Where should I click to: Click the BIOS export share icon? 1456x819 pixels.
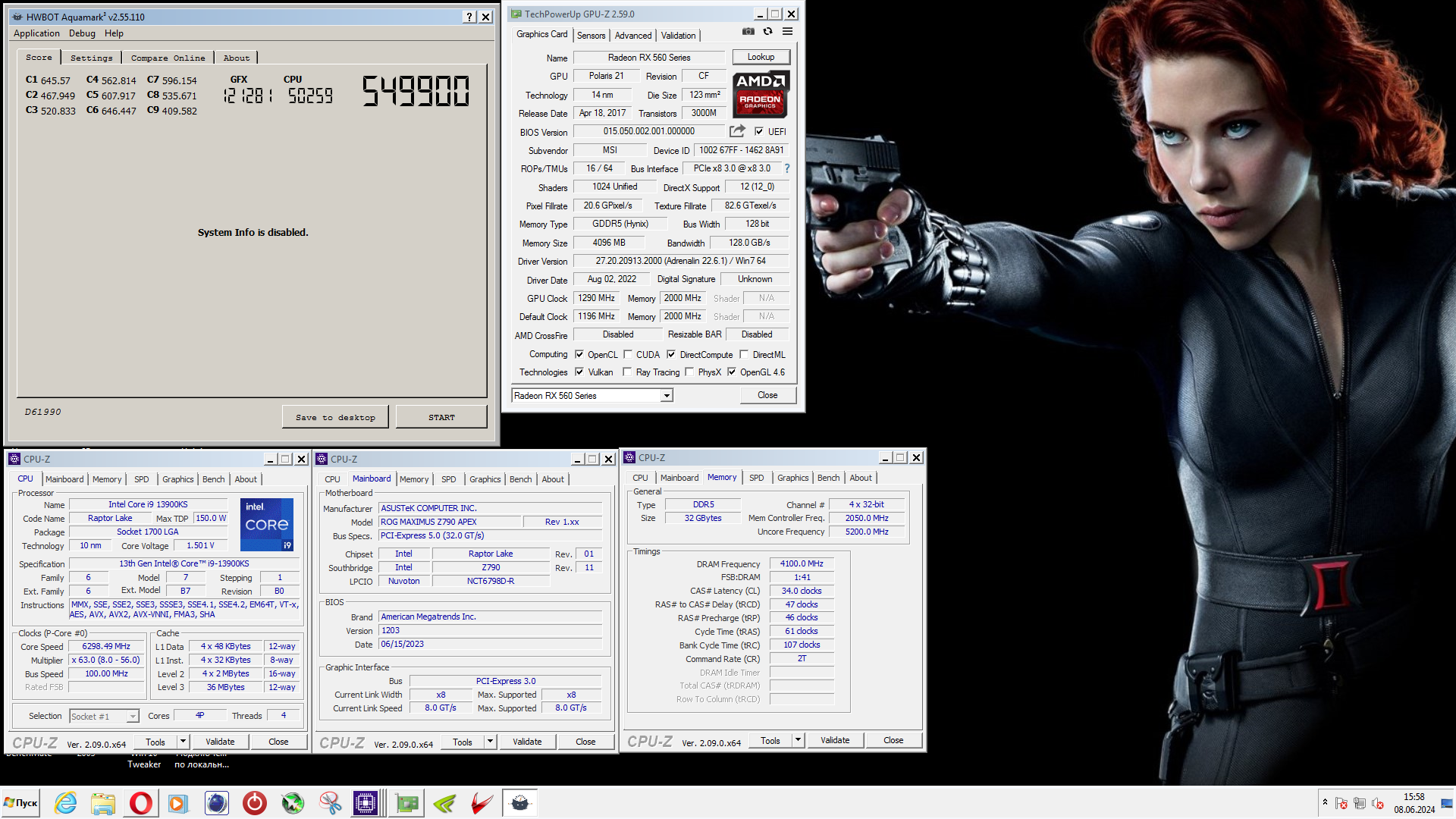(737, 131)
